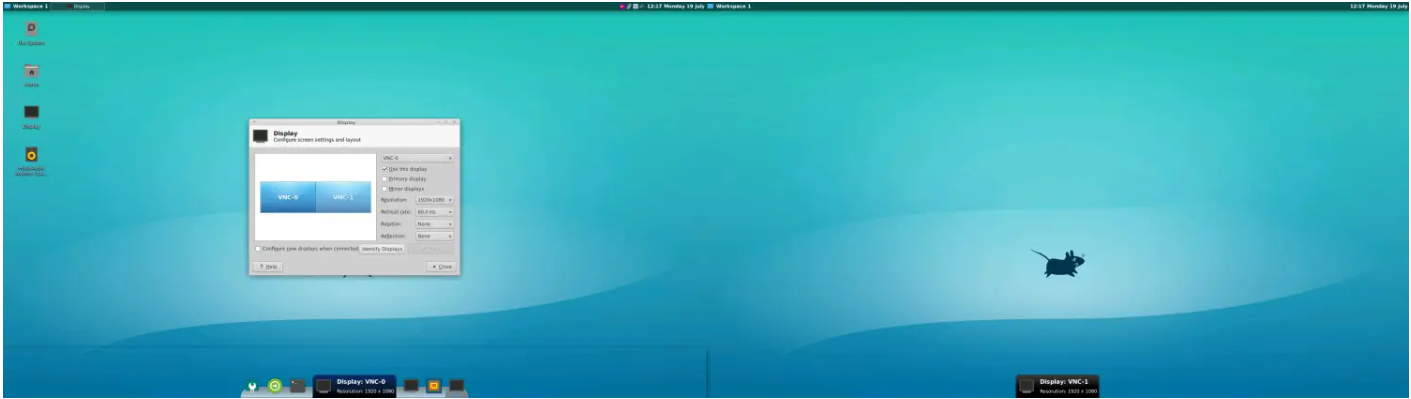Toggle Configure new displays when connected checkbox
The width and height of the screenshot is (1411, 399).
[x=258, y=248]
